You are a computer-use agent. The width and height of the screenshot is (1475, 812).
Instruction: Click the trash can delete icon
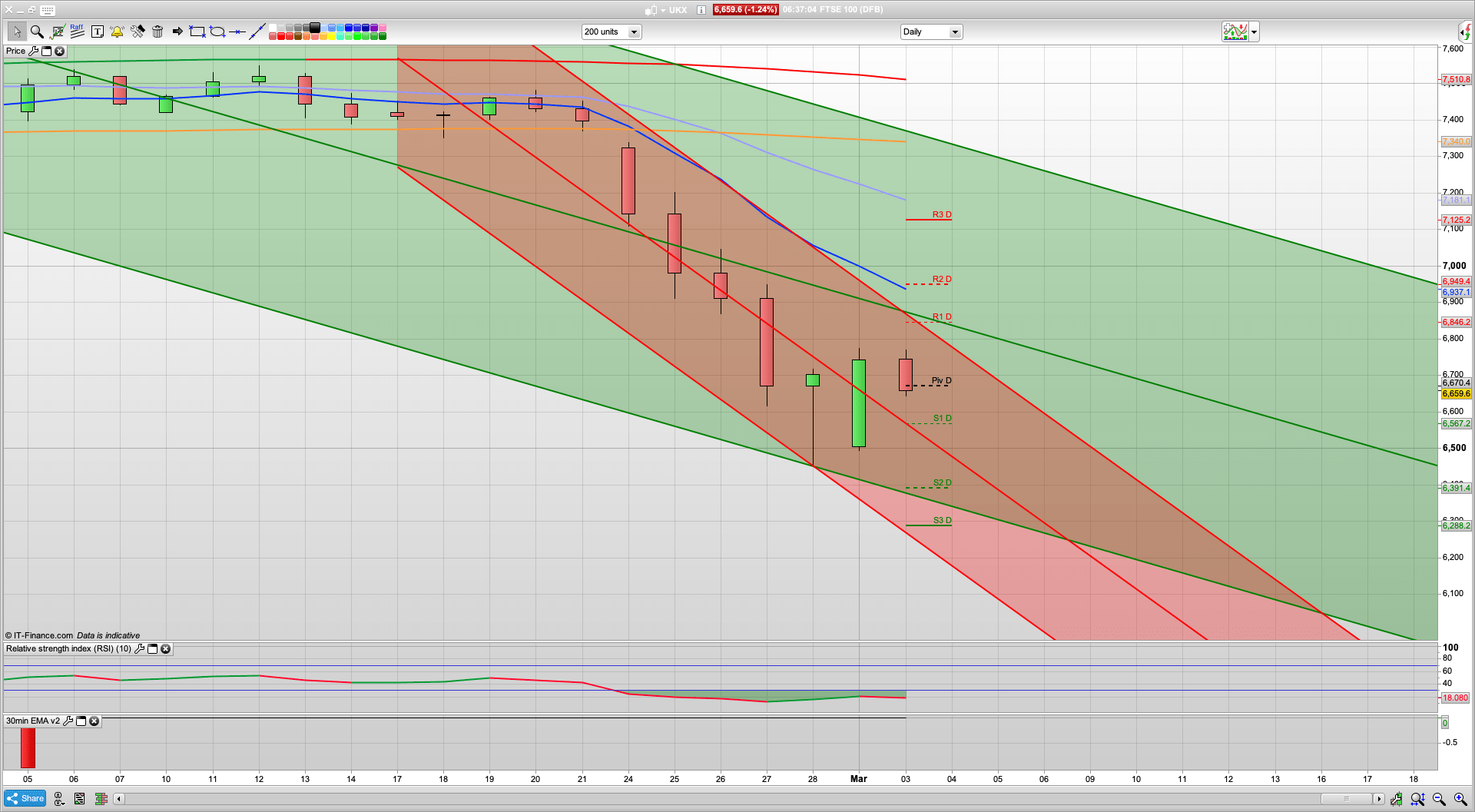(x=157, y=31)
